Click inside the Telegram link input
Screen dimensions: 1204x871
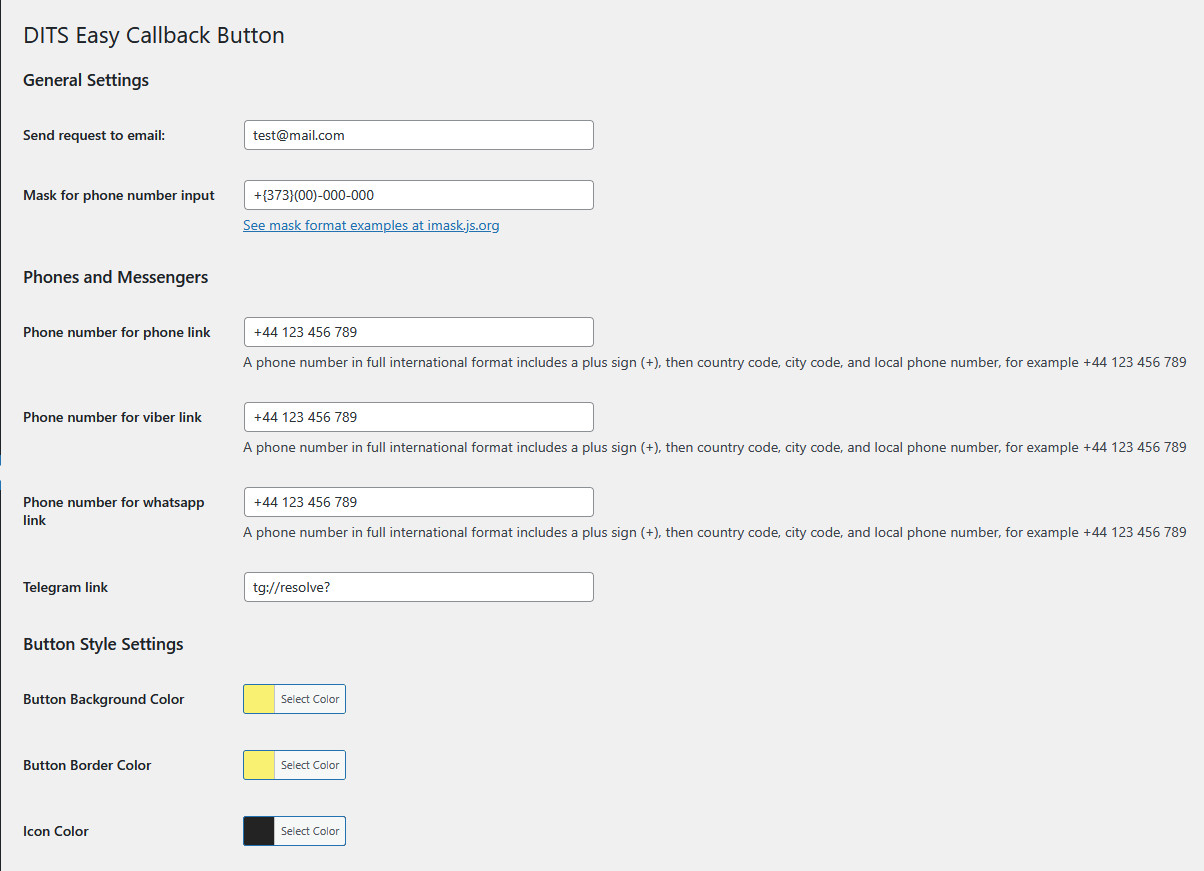pyautogui.click(x=418, y=586)
